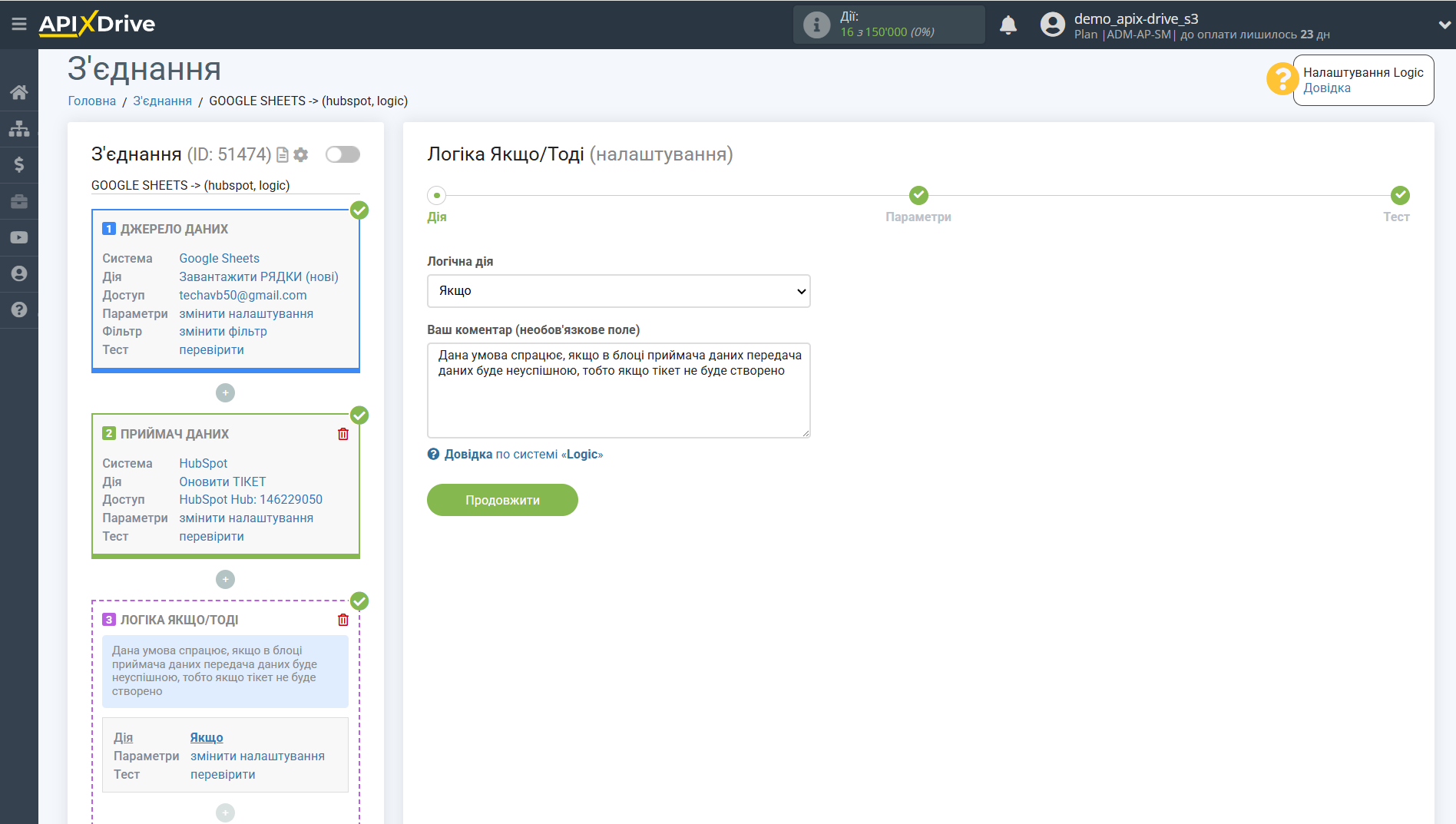Open the Логічна дія dropdown
Screen dimensions: 1456x824
[618, 291]
